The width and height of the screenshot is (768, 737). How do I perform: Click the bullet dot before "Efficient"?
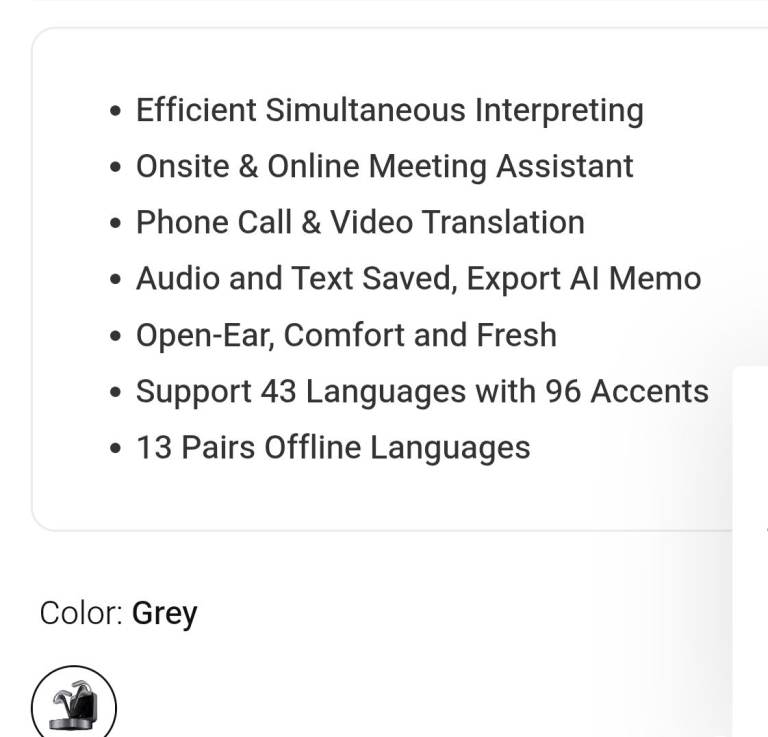tap(117, 111)
